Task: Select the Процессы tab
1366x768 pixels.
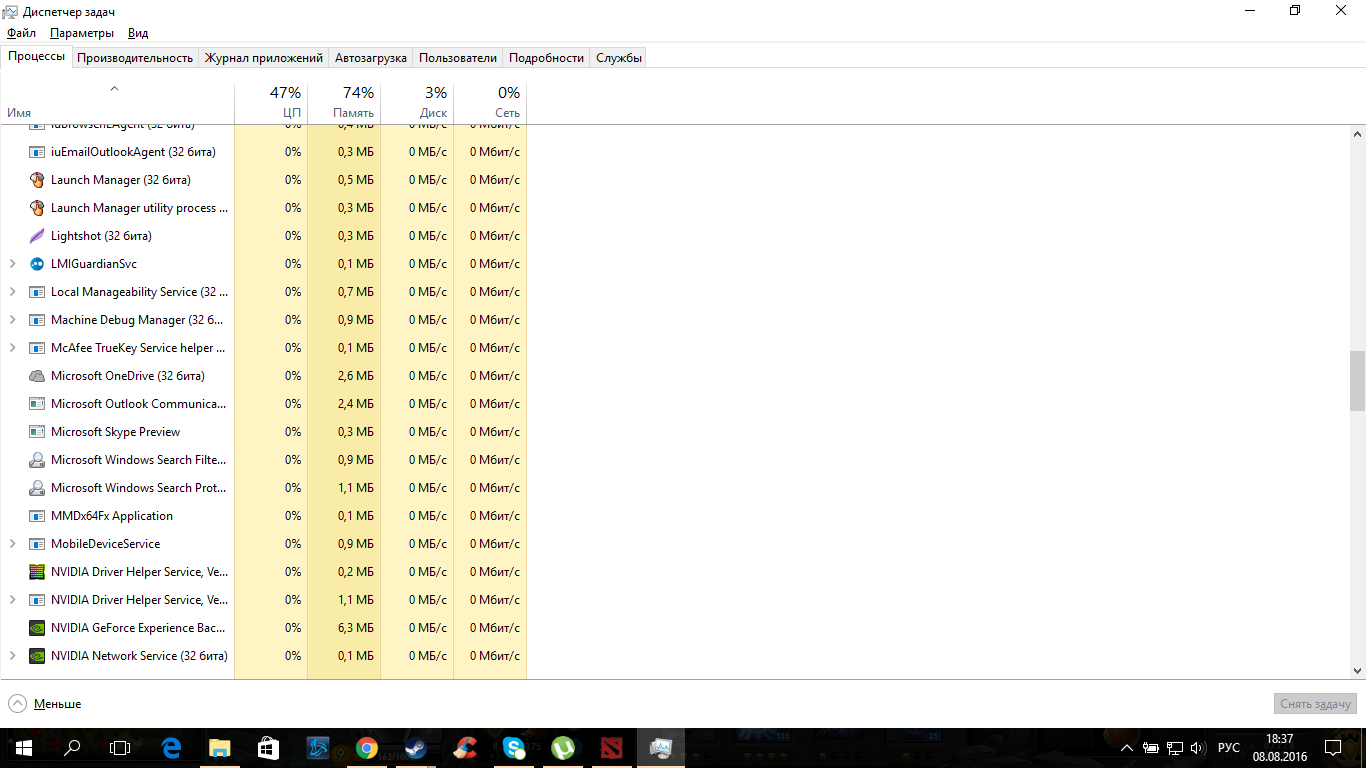Action: pyautogui.click(x=37, y=56)
